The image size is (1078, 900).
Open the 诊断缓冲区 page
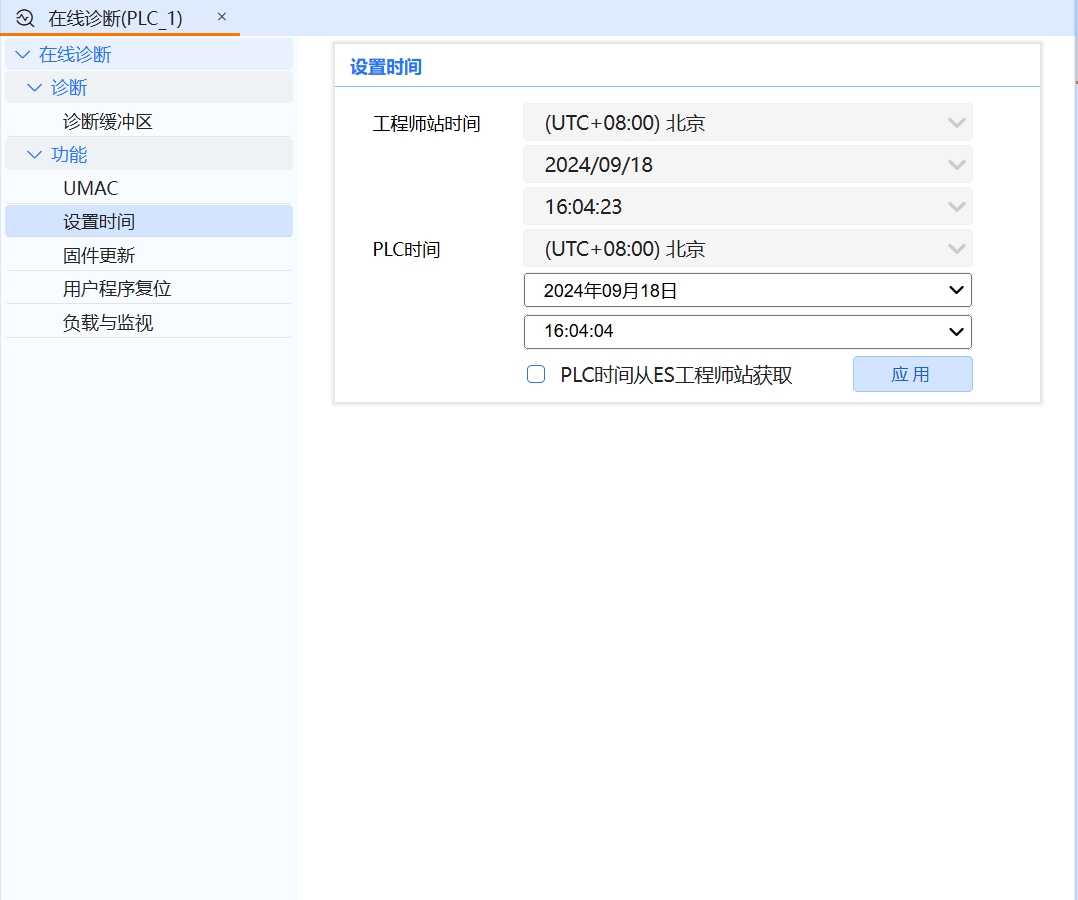point(107,122)
